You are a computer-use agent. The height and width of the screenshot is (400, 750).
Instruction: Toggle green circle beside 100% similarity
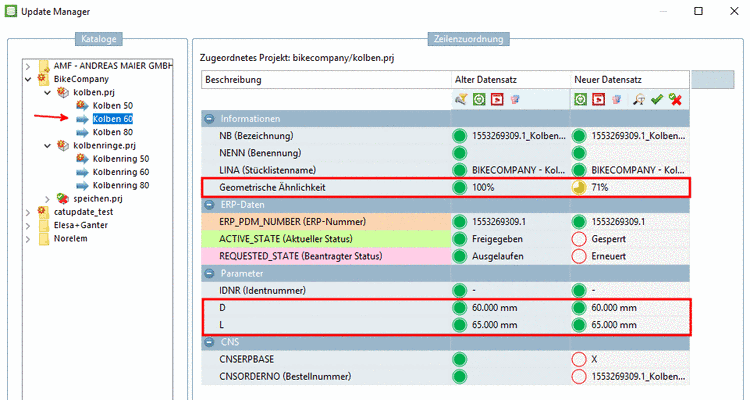pyautogui.click(x=459, y=188)
